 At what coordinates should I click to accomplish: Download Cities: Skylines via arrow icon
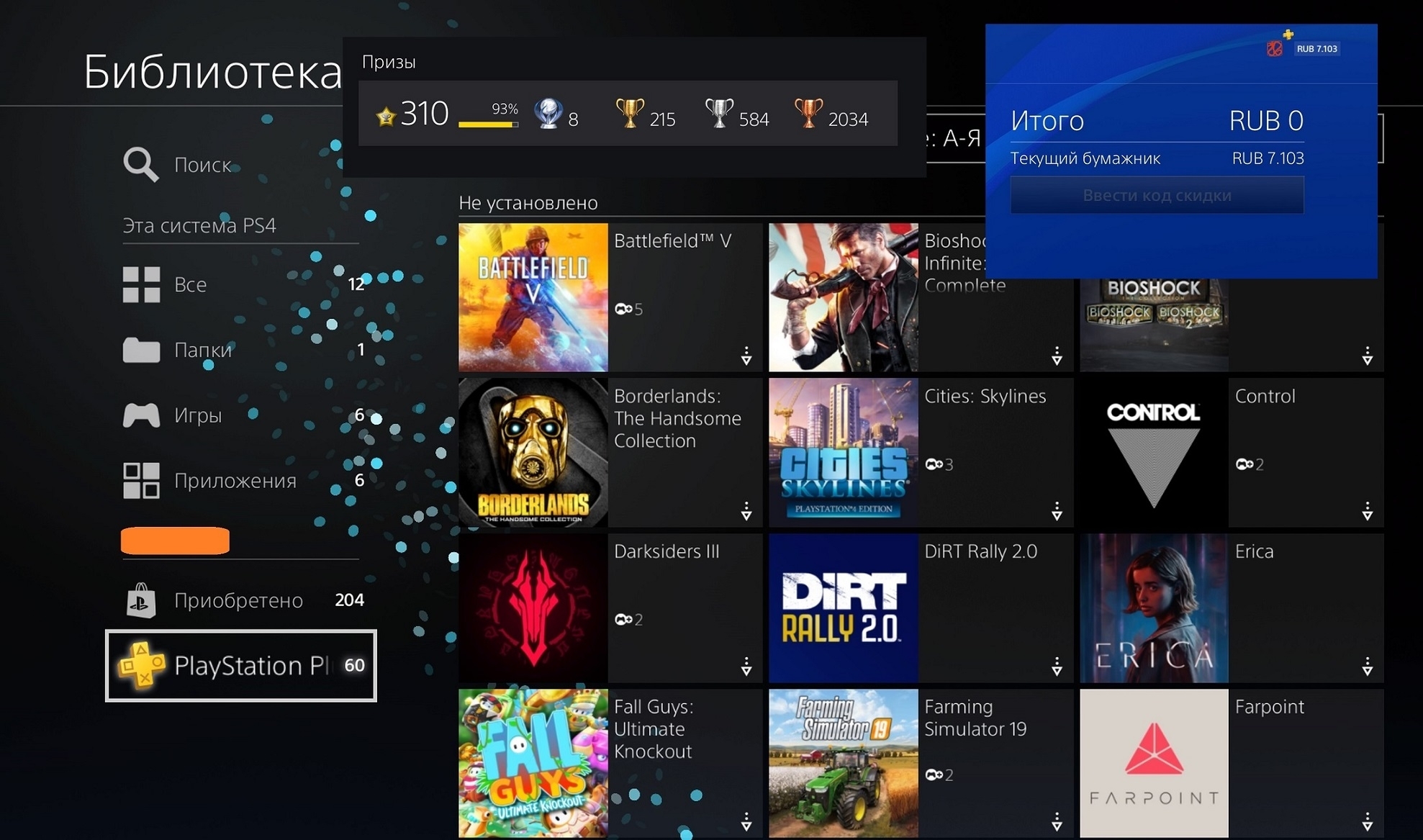pyautogui.click(x=1057, y=511)
